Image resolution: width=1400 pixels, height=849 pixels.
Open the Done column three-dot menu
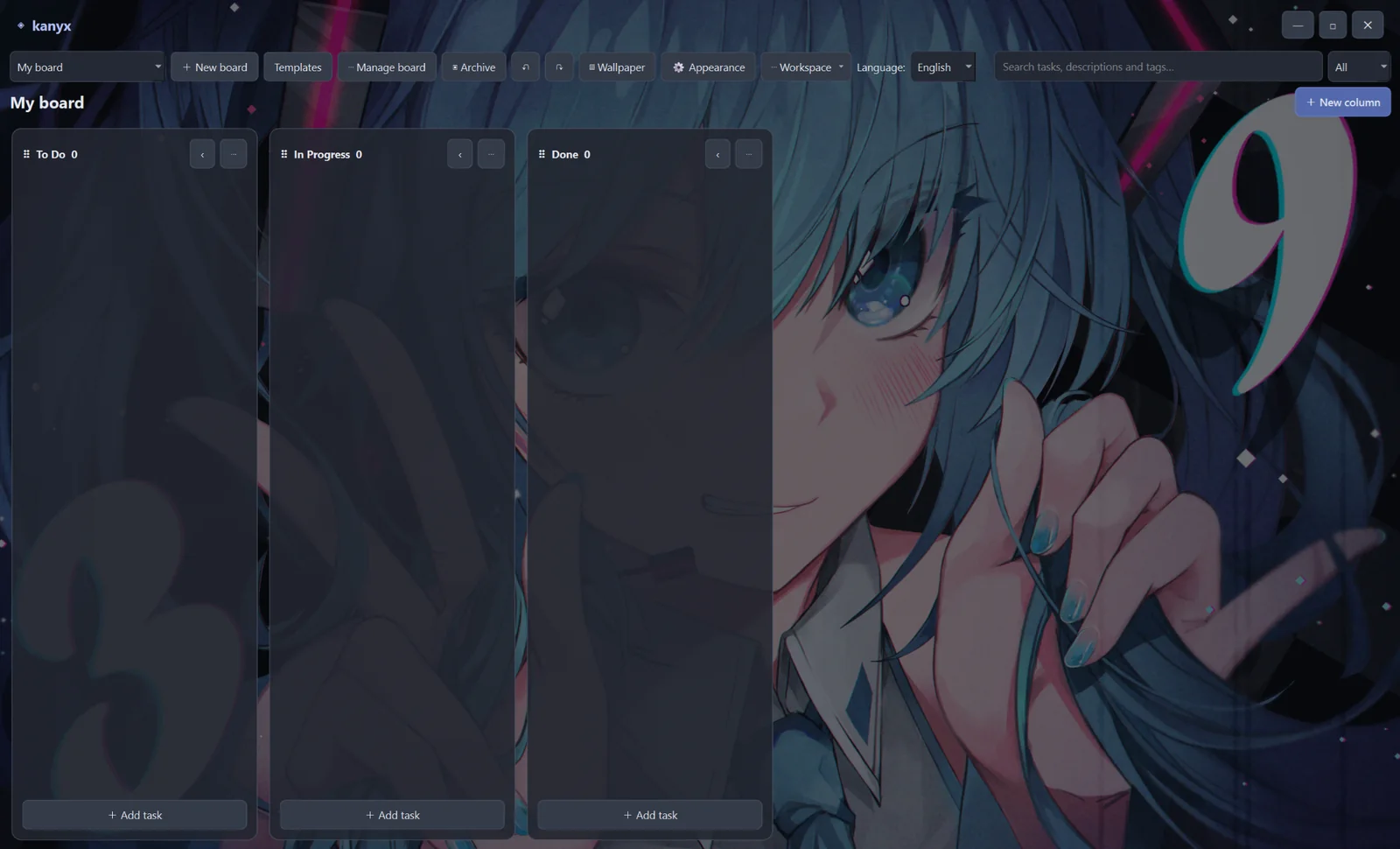click(x=748, y=154)
